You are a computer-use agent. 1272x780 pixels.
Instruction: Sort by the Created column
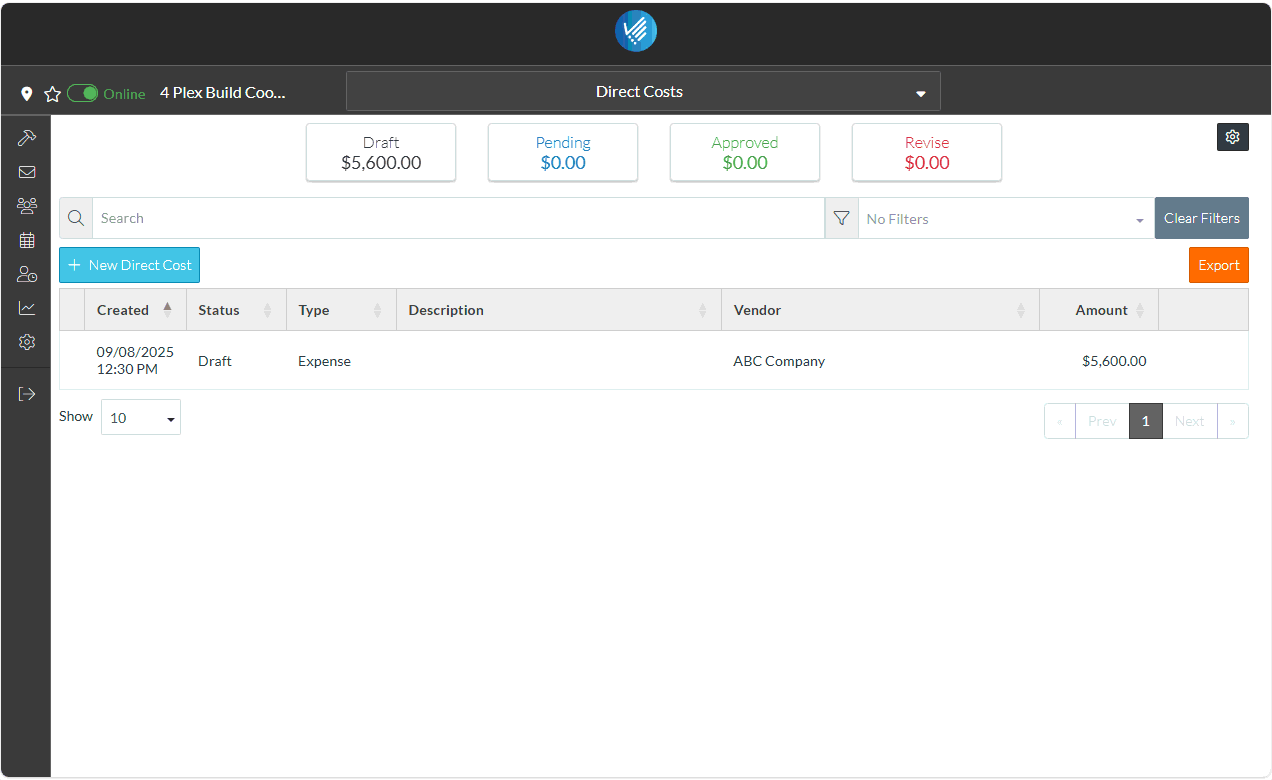(x=135, y=310)
